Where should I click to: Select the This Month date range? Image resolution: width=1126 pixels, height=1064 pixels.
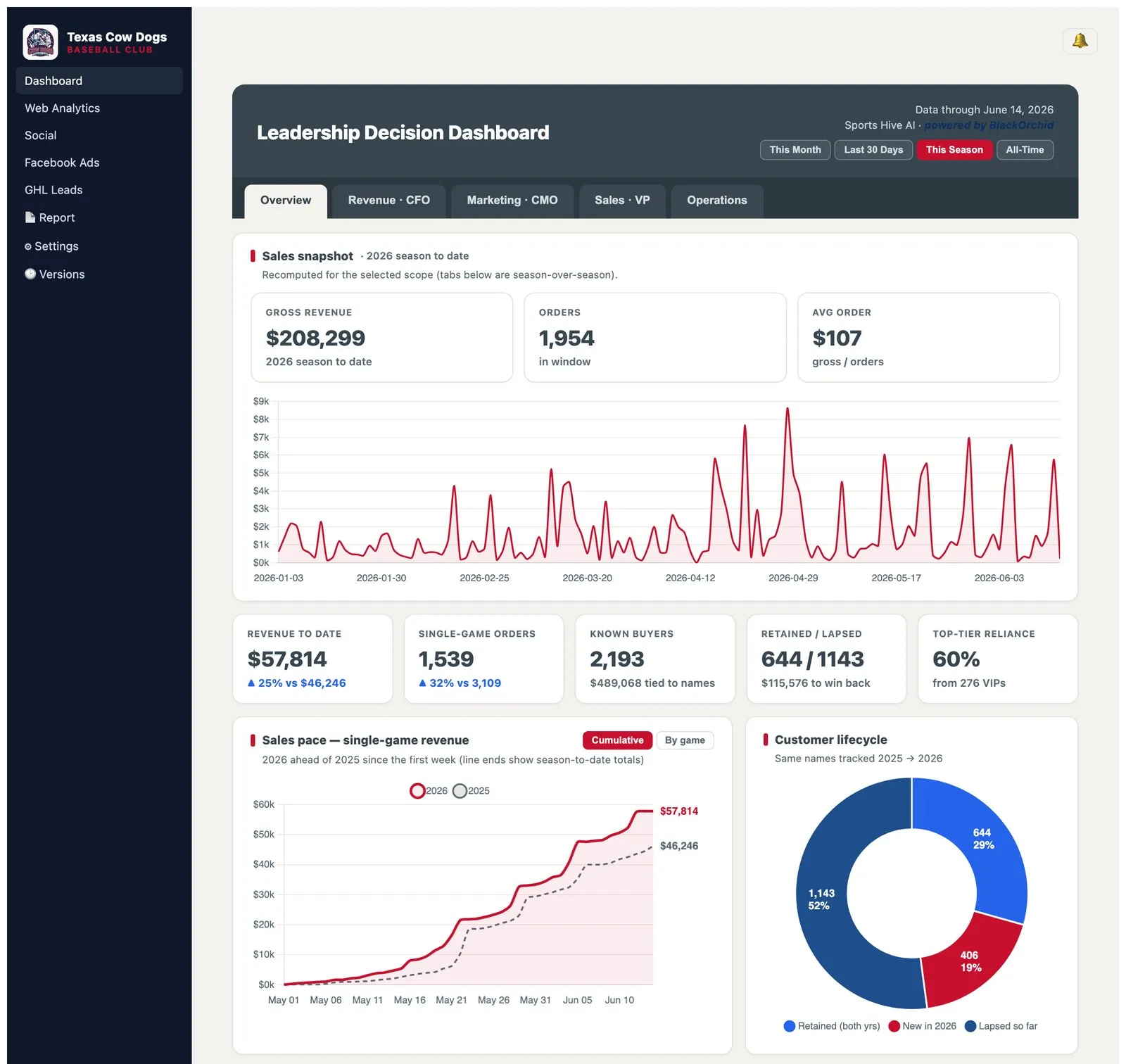point(795,150)
